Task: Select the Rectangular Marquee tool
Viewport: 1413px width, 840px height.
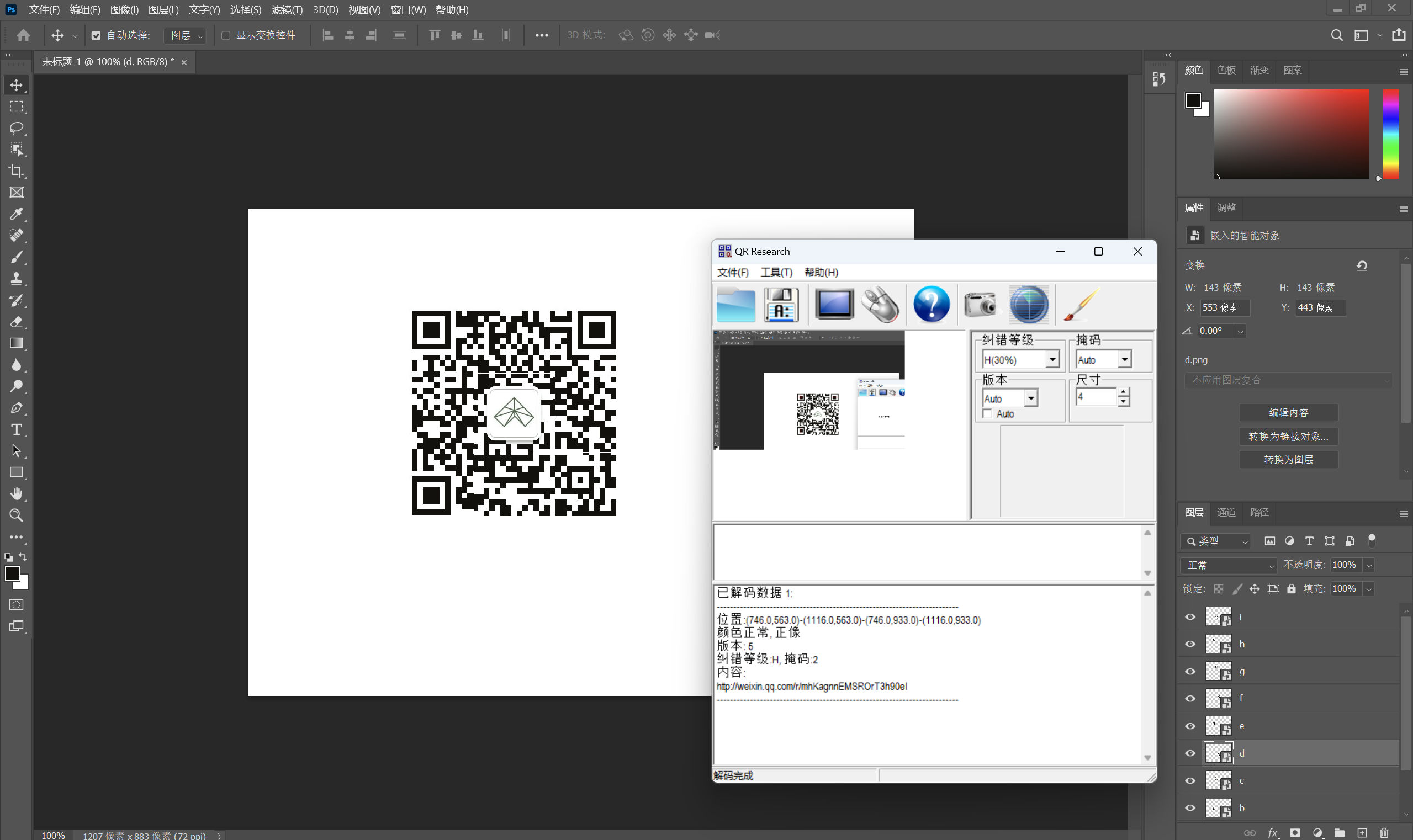Action: 17,107
